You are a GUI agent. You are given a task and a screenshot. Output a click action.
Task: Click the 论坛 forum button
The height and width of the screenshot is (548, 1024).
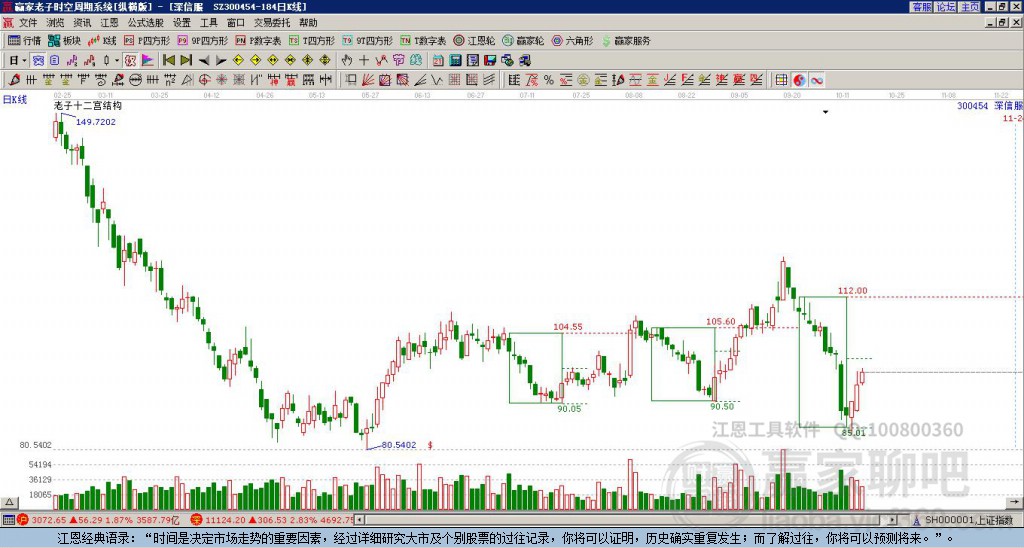tap(946, 7)
